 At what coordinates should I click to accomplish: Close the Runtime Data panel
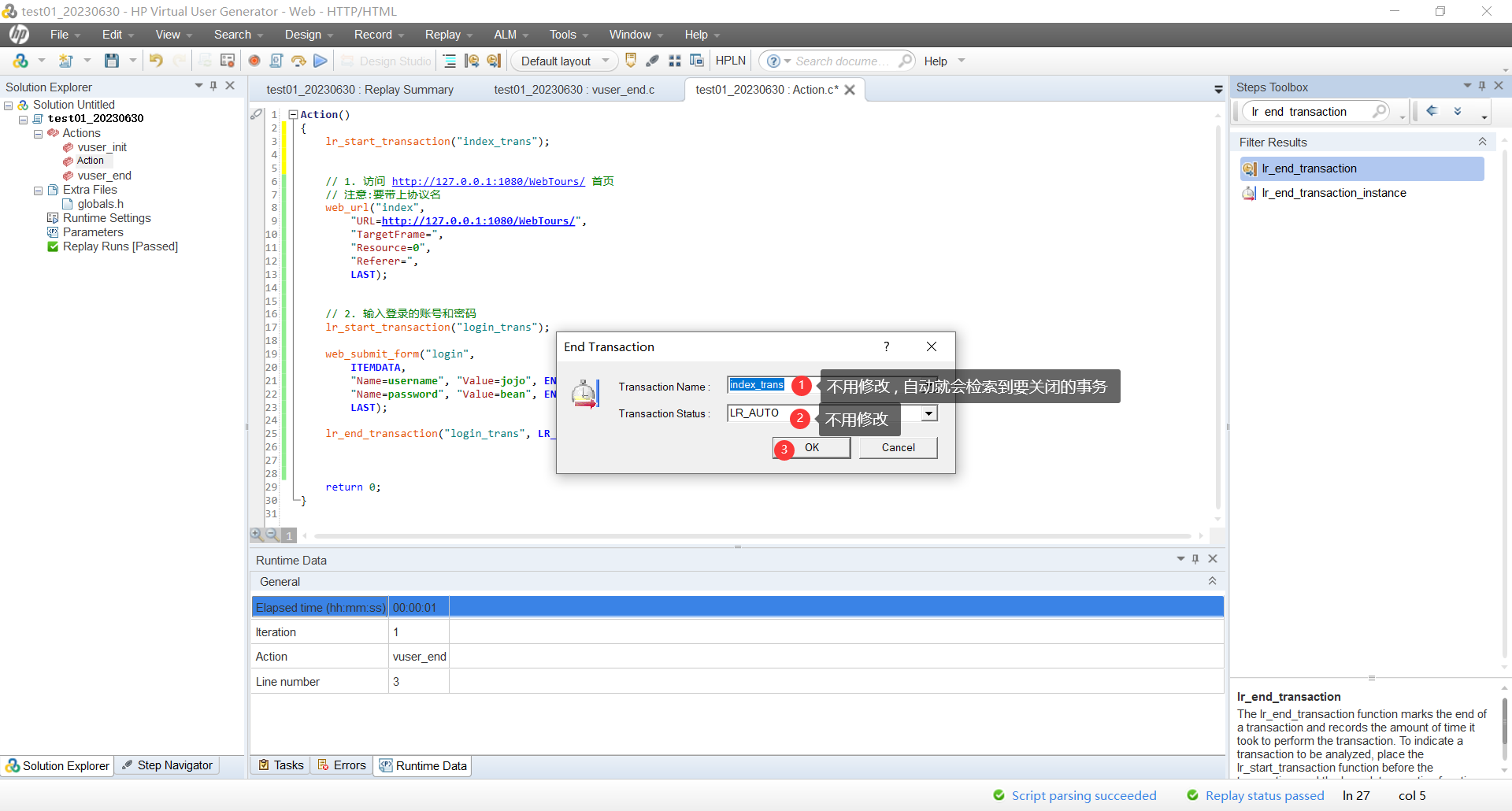(x=1213, y=559)
